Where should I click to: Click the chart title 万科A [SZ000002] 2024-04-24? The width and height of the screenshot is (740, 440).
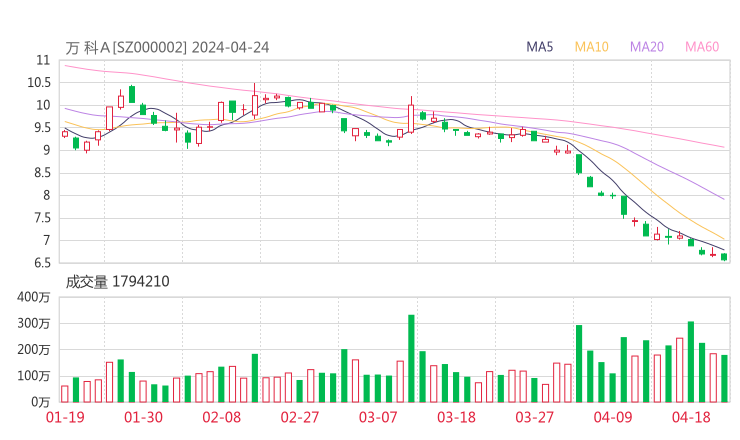167,47
